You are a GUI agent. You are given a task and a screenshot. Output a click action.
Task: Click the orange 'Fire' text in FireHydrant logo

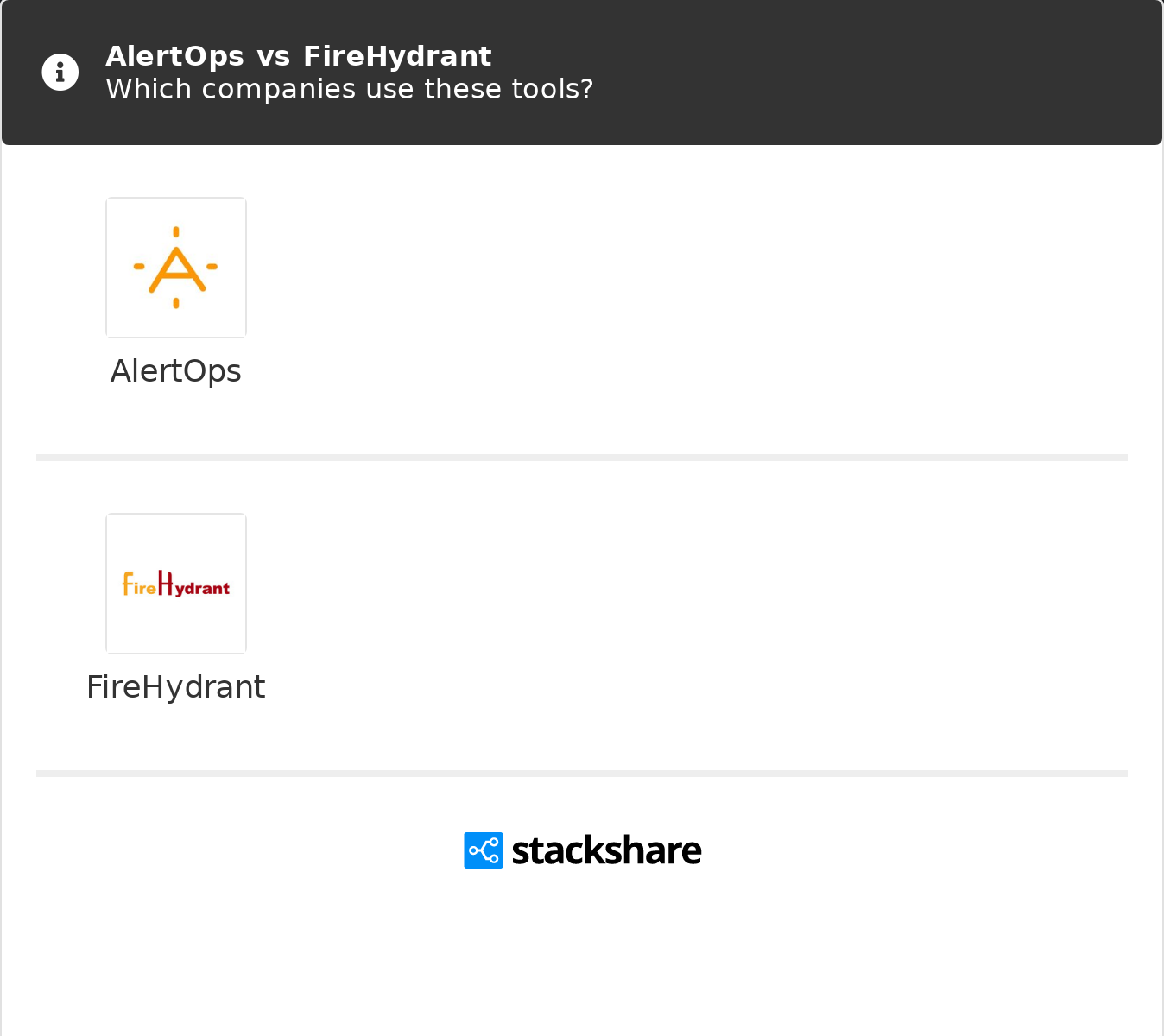click(139, 585)
